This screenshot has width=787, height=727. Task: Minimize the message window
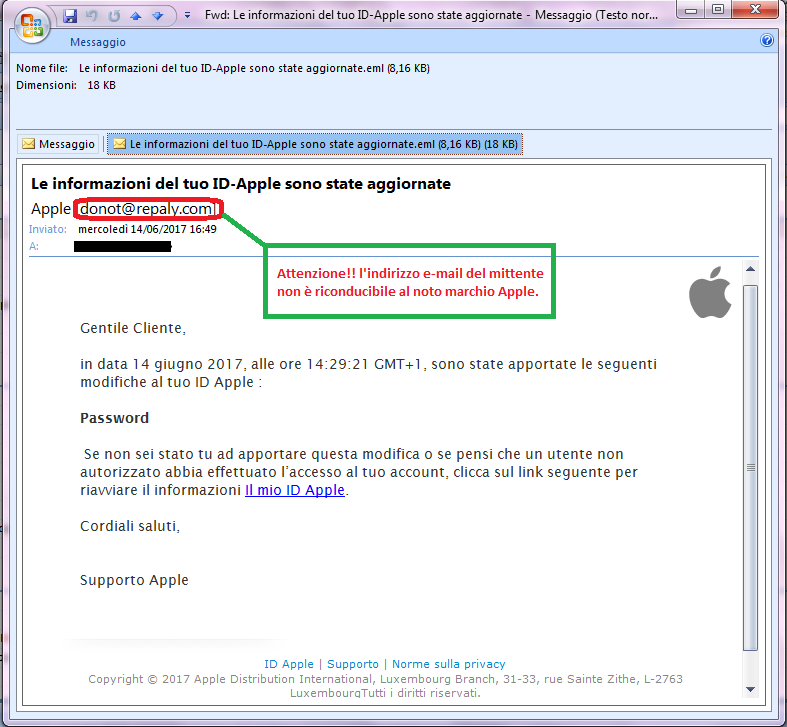(x=691, y=10)
